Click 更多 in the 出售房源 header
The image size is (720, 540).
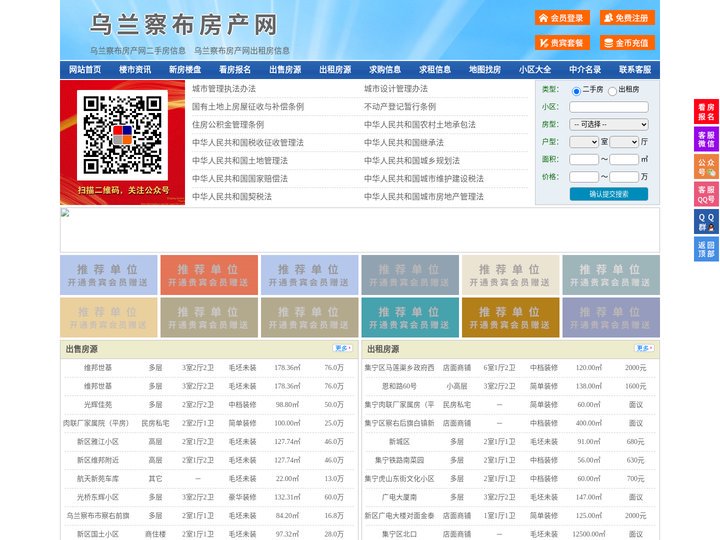(343, 349)
